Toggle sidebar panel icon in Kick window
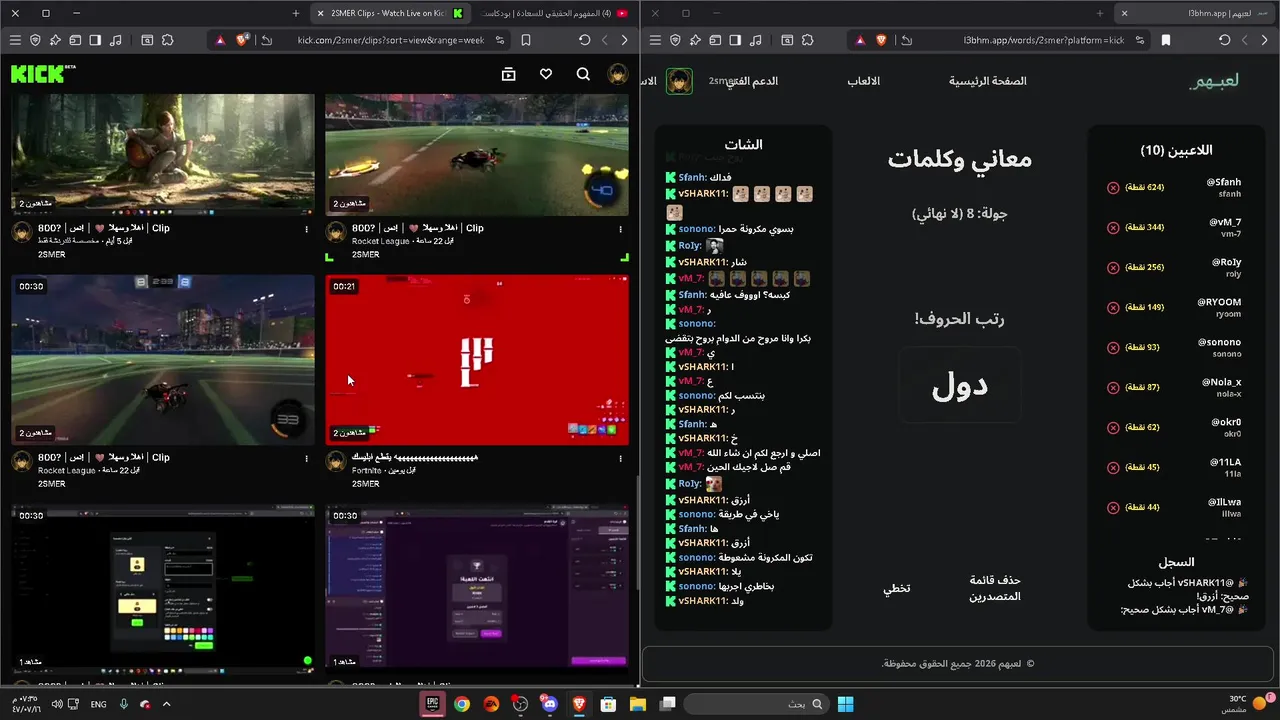The width and height of the screenshot is (1280, 720). pyautogui.click(x=95, y=40)
